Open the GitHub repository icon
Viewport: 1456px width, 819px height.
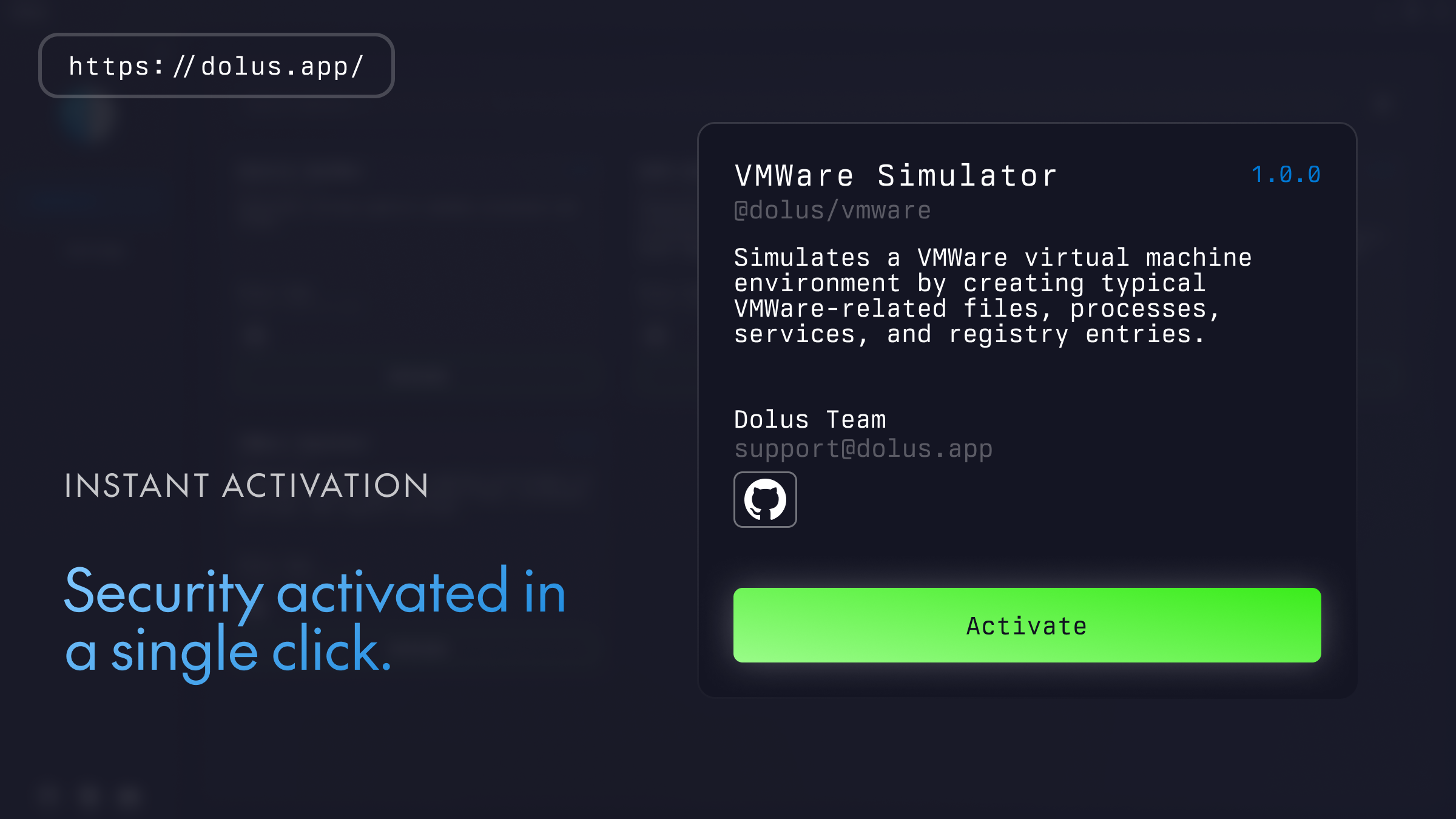click(x=765, y=499)
